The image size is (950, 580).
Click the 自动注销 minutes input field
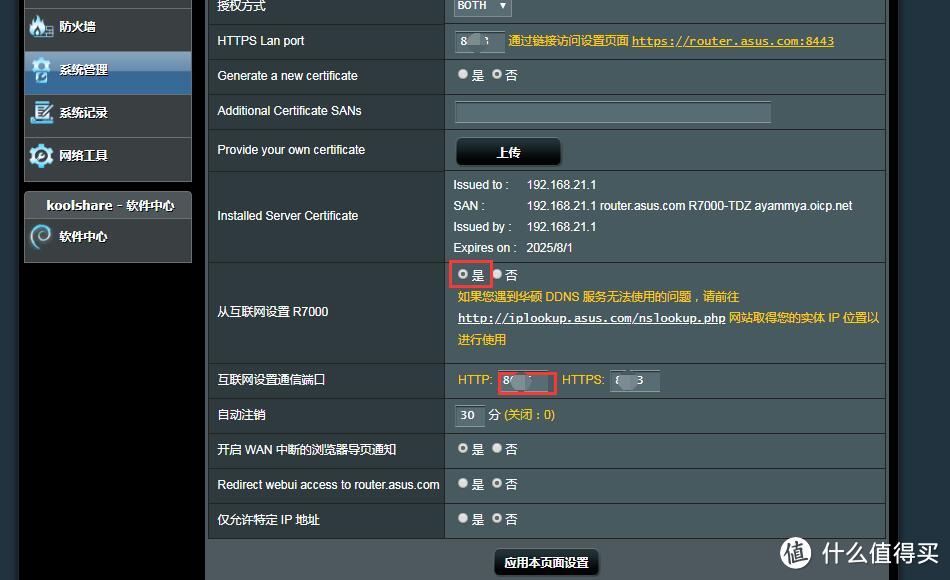(x=470, y=415)
